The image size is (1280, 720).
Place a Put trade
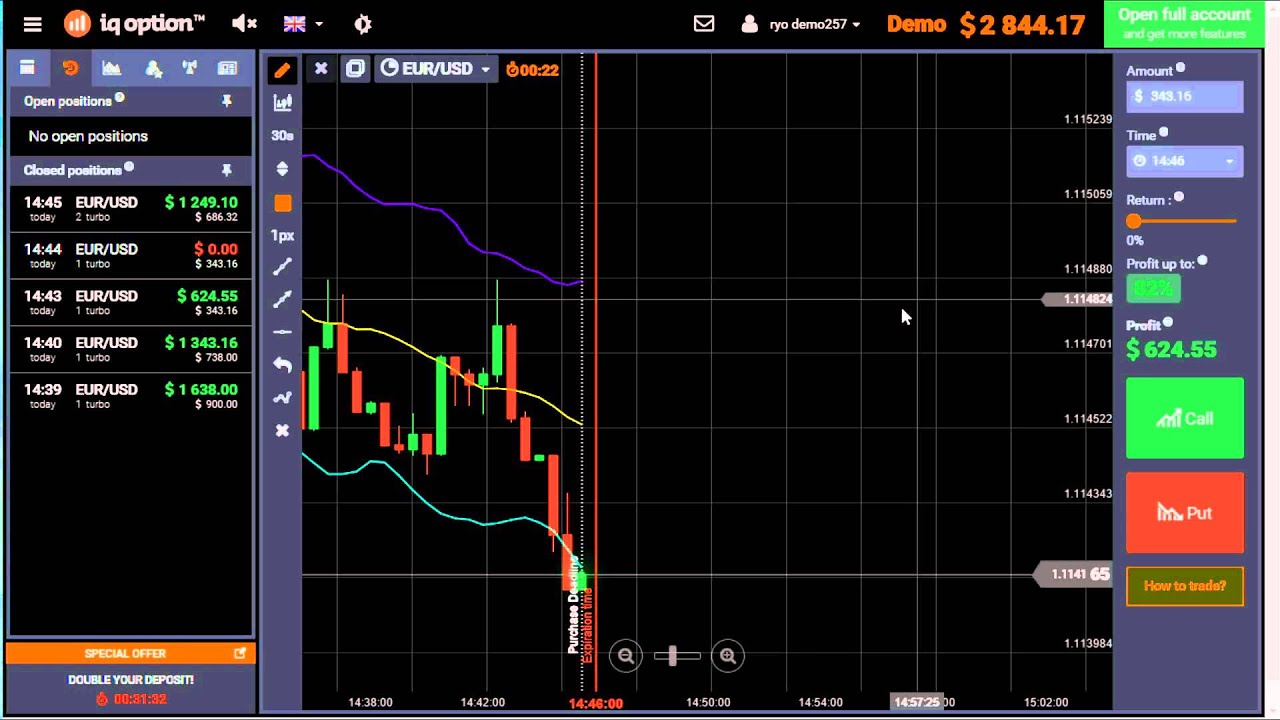pyautogui.click(x=1185, y=513)
